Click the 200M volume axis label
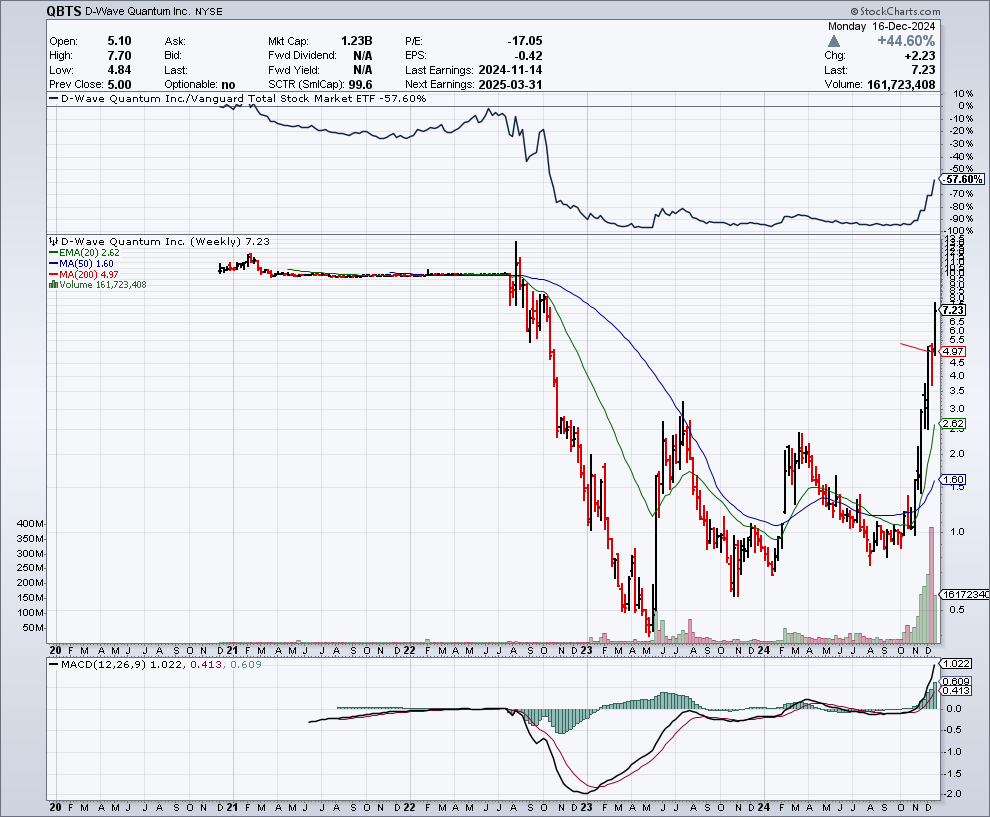The image size is (990, 817). click(x=30, y=583)
